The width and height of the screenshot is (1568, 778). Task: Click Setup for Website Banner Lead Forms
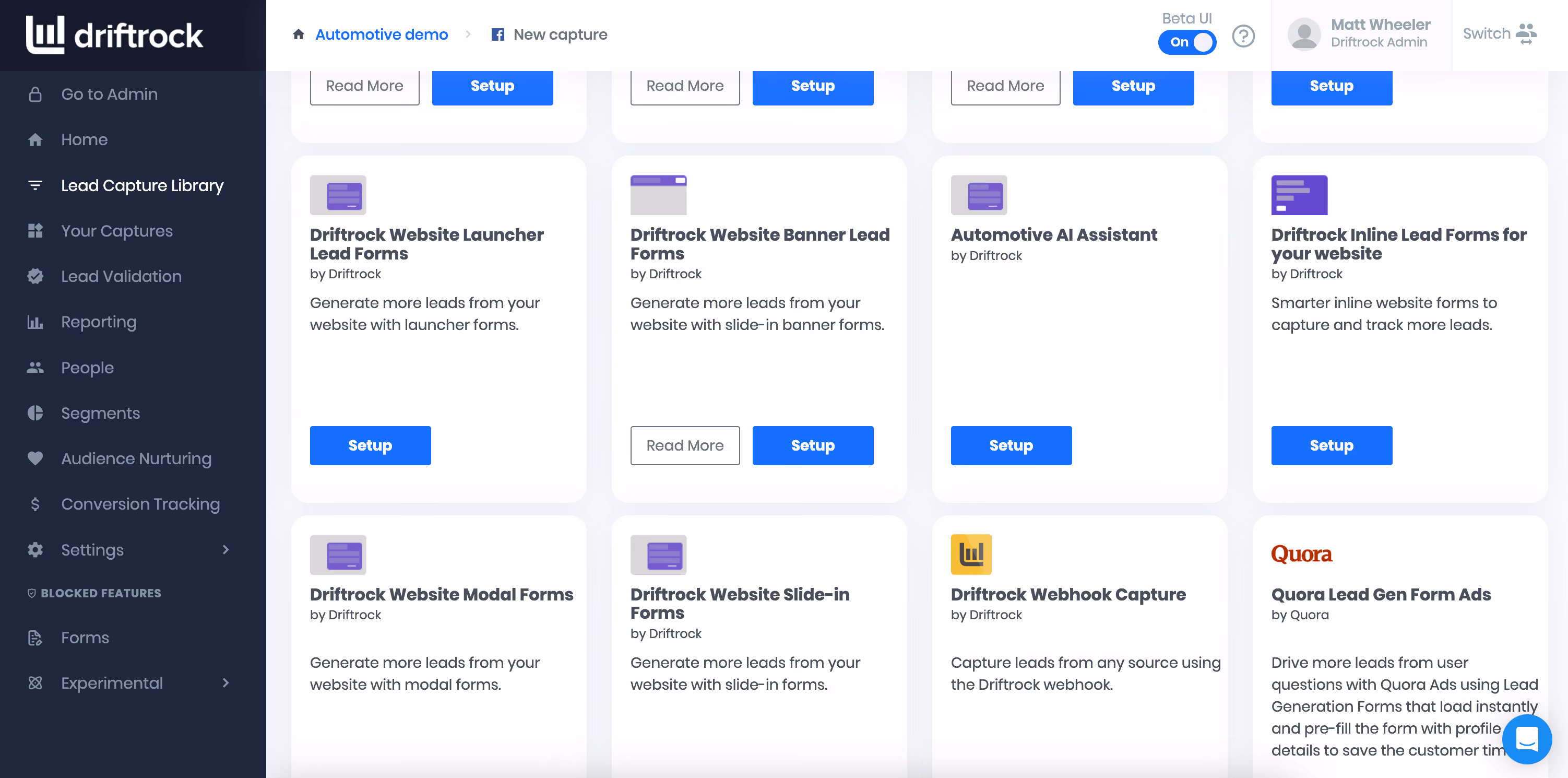click(x=813, y=445)
